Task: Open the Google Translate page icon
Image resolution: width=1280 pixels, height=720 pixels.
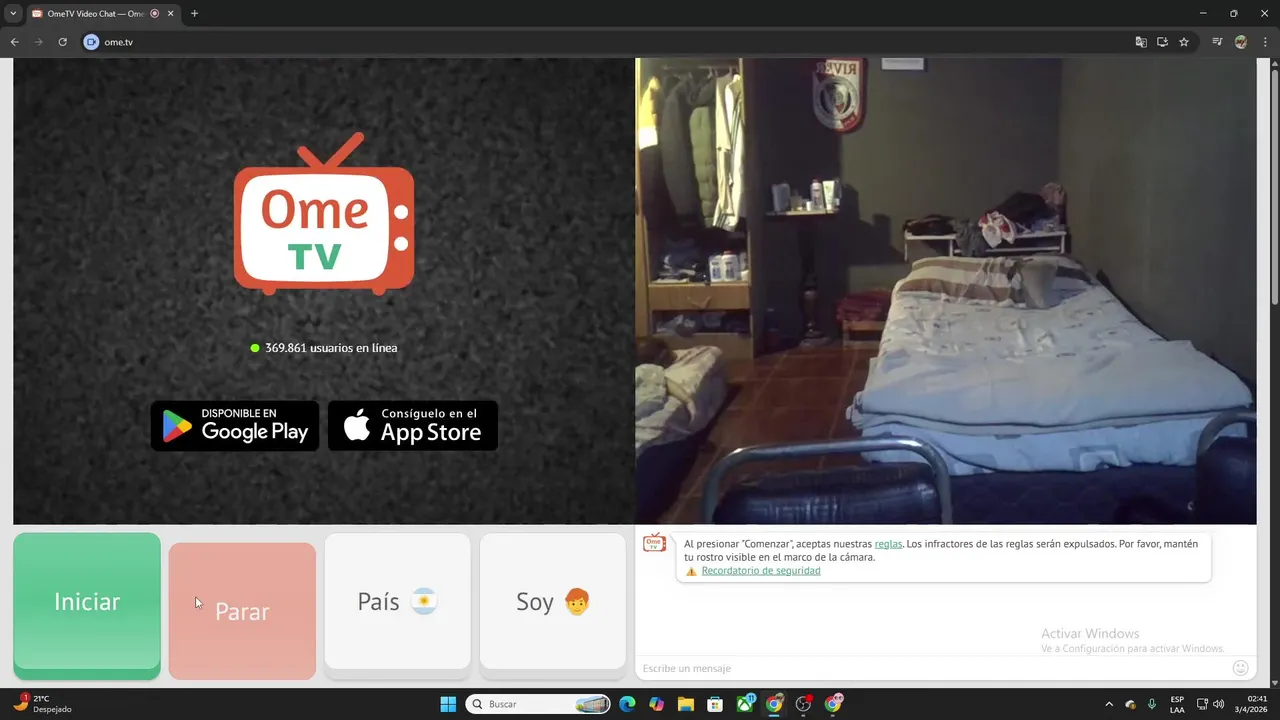Action: [1141, 42]
